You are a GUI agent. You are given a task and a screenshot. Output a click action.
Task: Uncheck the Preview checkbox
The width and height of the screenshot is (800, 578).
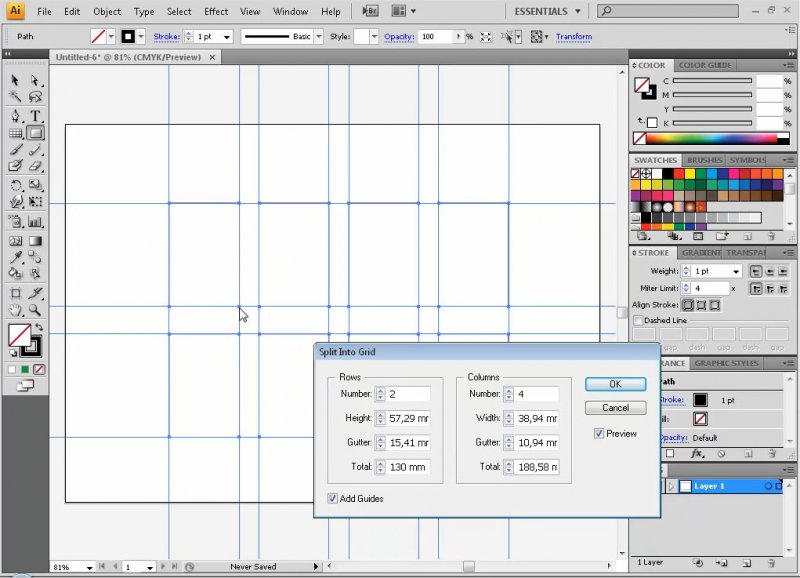(599, 434)
